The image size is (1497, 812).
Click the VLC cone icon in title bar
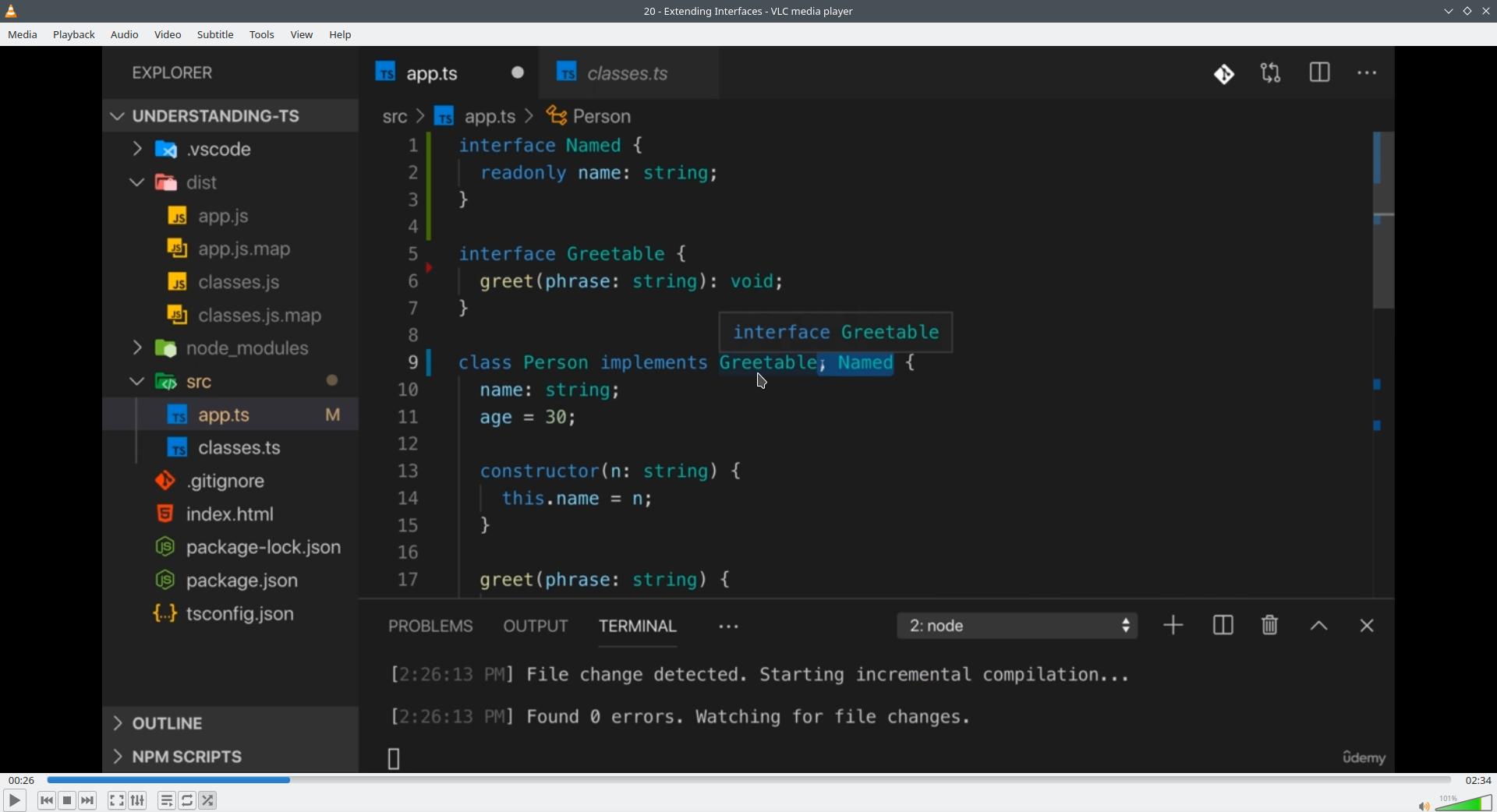coord(11,11)
